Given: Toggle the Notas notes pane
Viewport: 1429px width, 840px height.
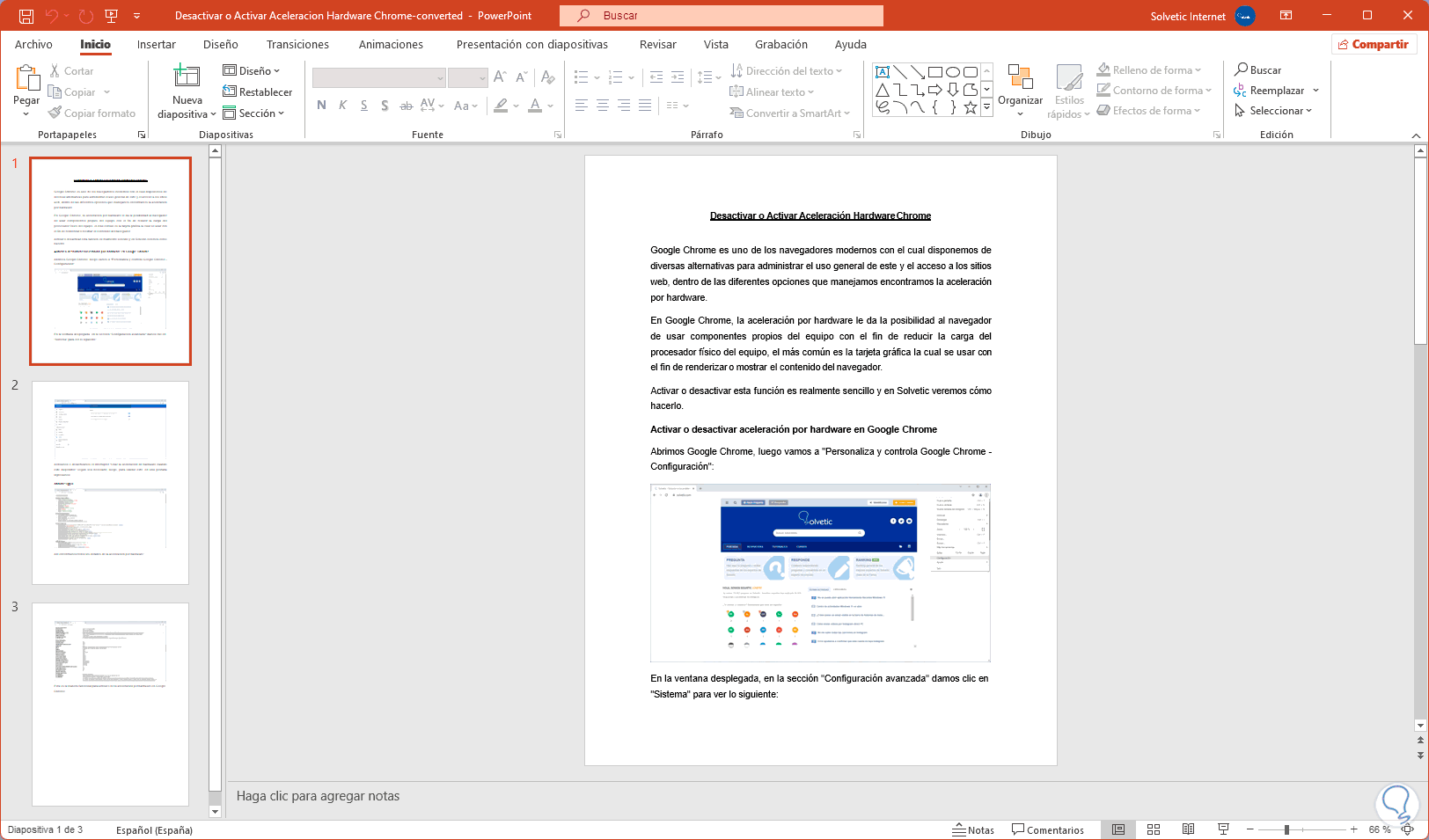Looking at the screenshot, I should coord(973,829).
